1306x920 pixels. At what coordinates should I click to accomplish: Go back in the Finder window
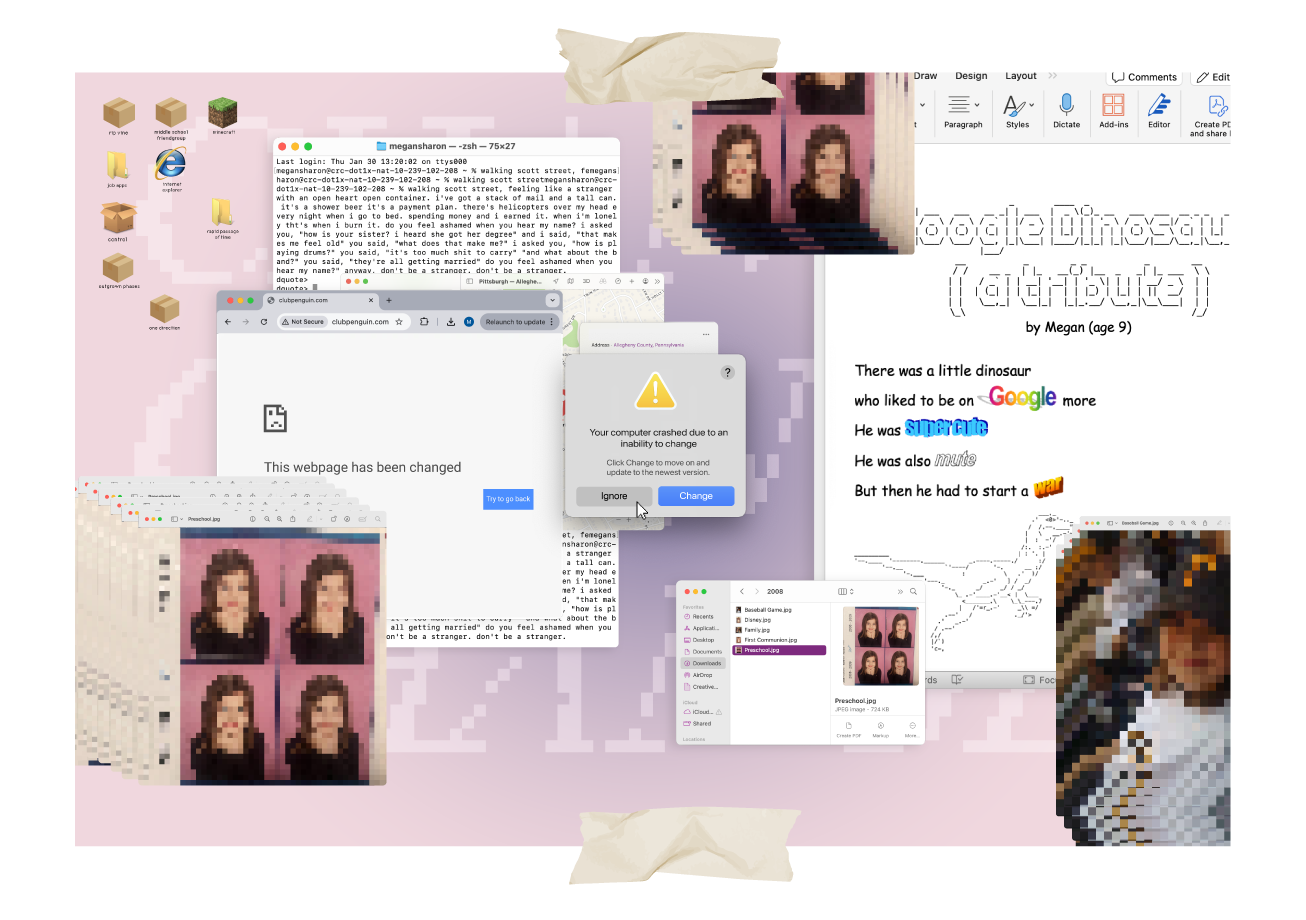pos(742,592)
